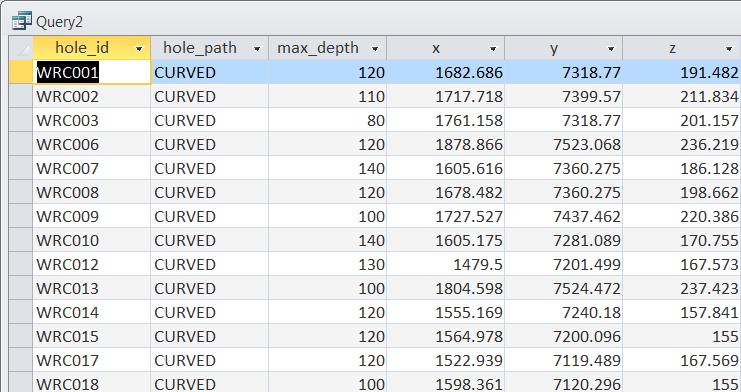Click the z value 191.482
The image size is (741, 392).
pyautogui.click(x=682, y=72)
